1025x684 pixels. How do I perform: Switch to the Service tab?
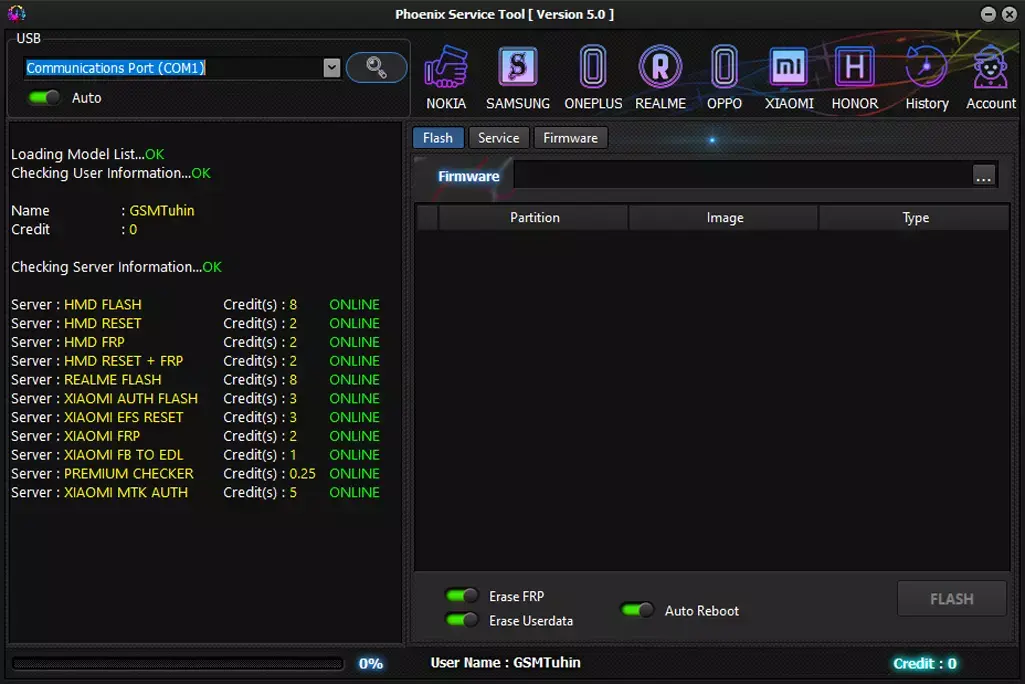498,138
